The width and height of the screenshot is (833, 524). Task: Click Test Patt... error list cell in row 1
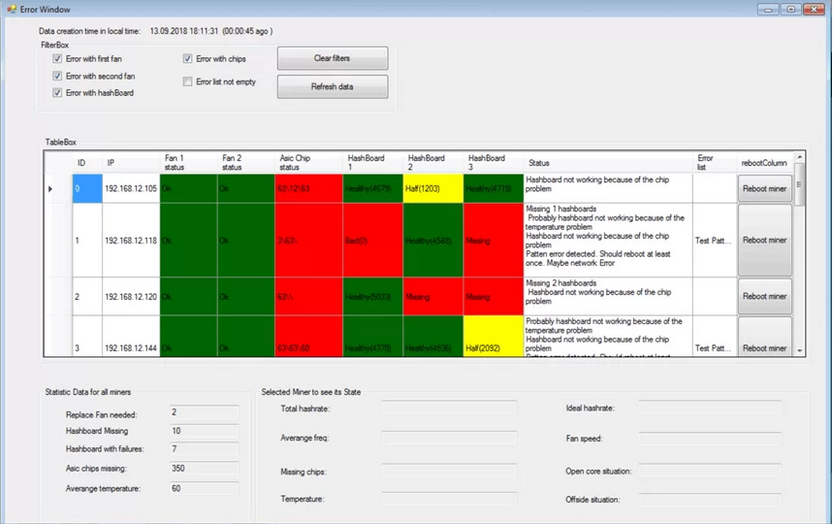(715, 240)
